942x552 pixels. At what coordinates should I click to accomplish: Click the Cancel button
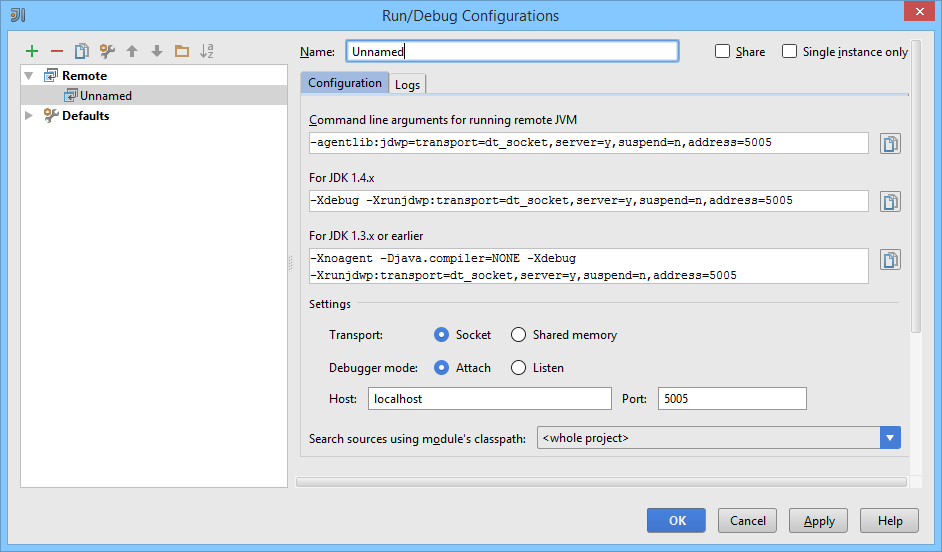pos(747,521)
